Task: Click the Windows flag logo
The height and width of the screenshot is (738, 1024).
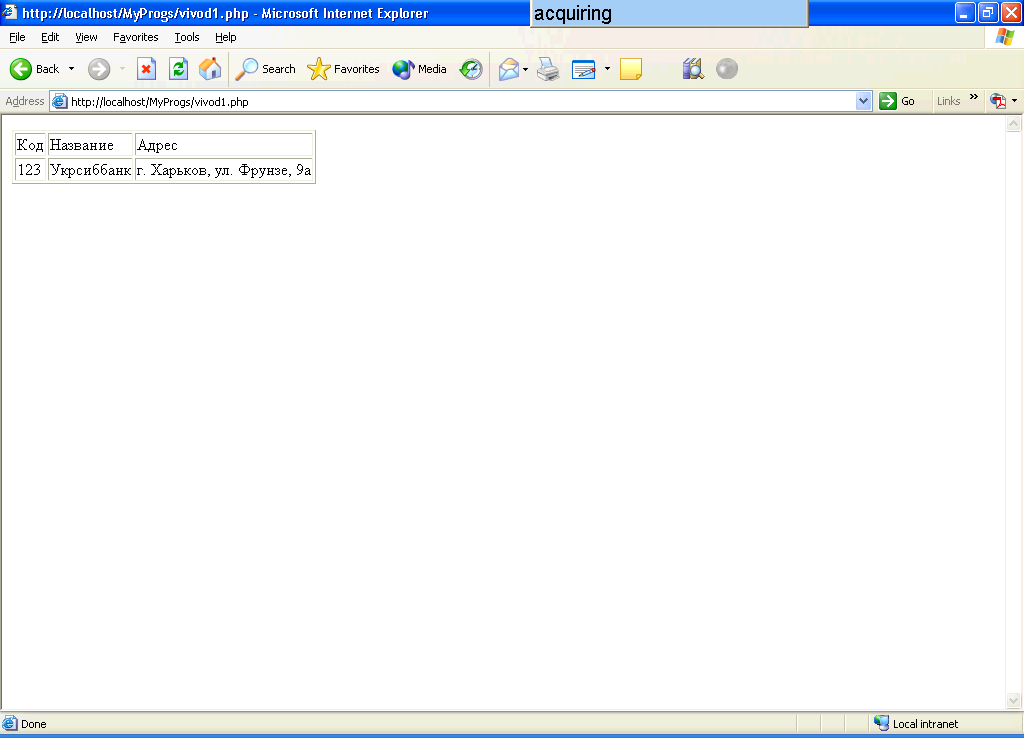Action: pyautogui.click(x=1004, y=37)
